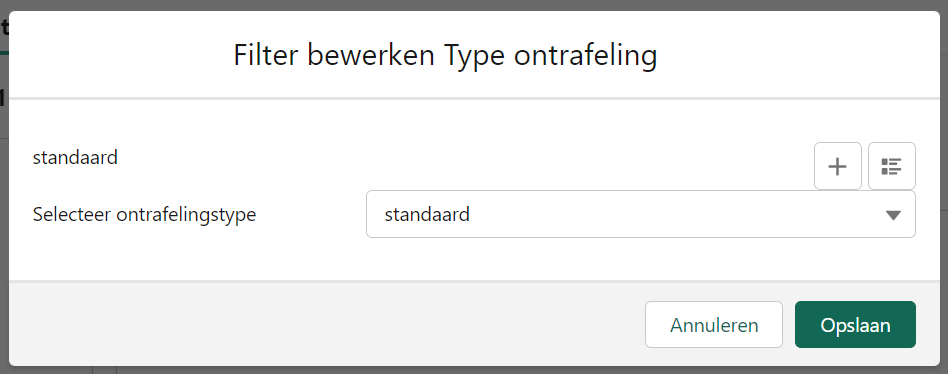Viewport: 948px width, 374px height.
Task: Add a new entry with the + button
Action: pos(837,166)
